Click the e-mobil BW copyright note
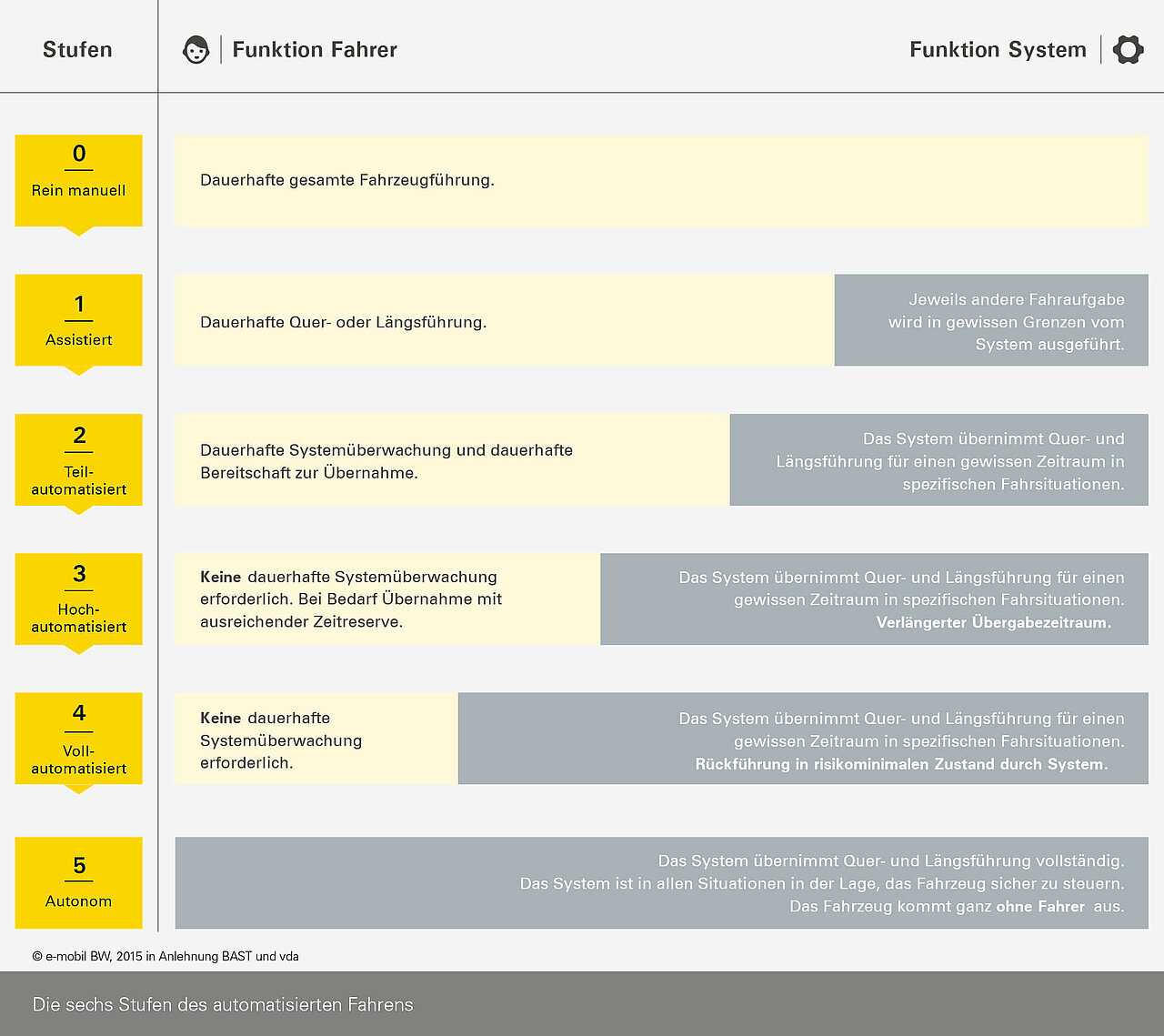This screenshot has width=1164, height=1036. (x=166, y=956)
